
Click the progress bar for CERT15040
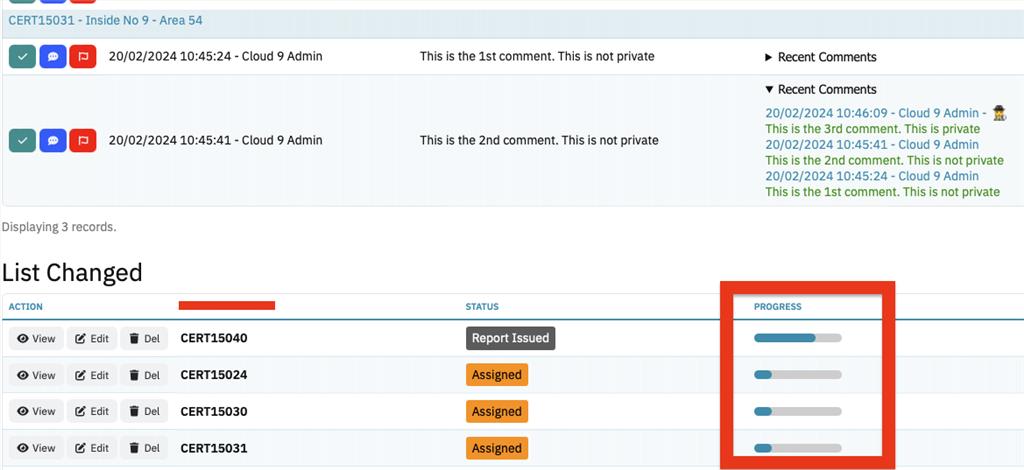[797, 339]
